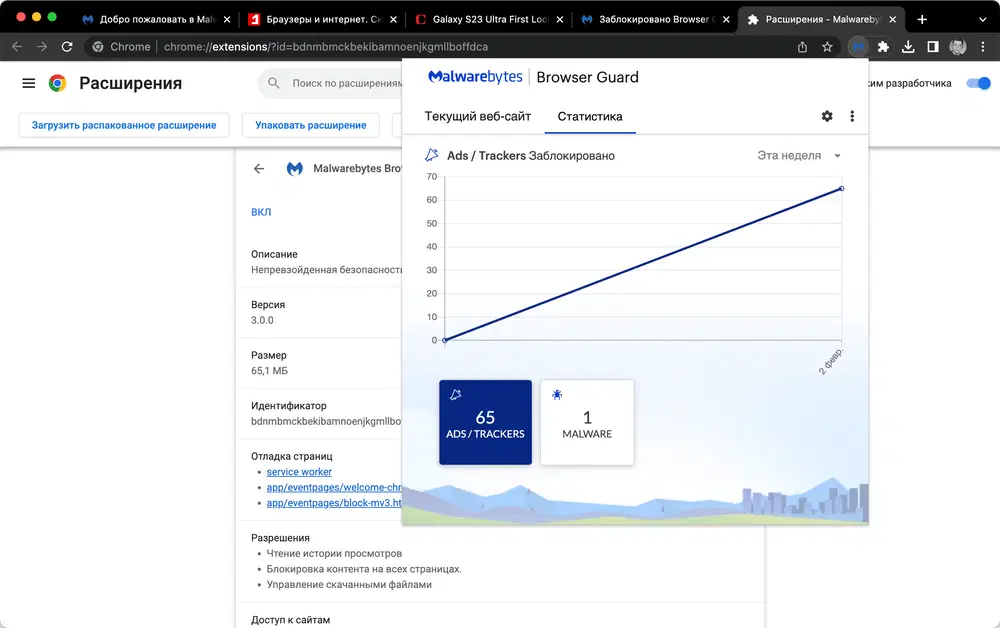Open the Chrome extensions puzzle icon
Screen dimensions: 1000x628
click(883, 47)
